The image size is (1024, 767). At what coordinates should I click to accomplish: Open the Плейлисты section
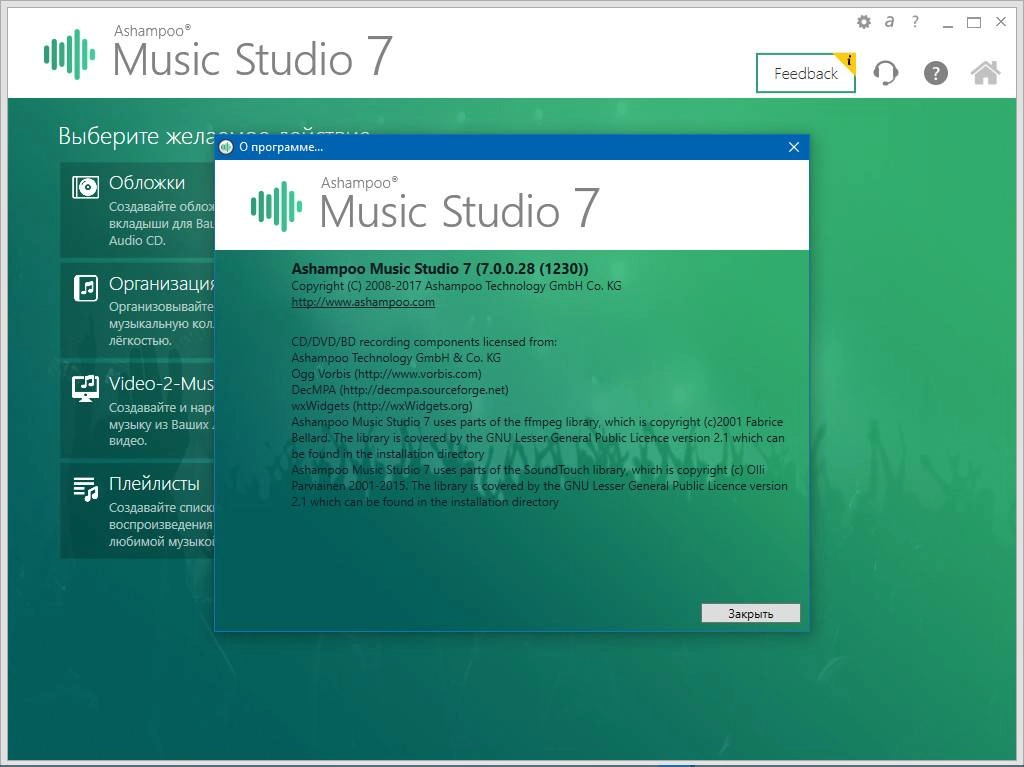pos(138,511)
